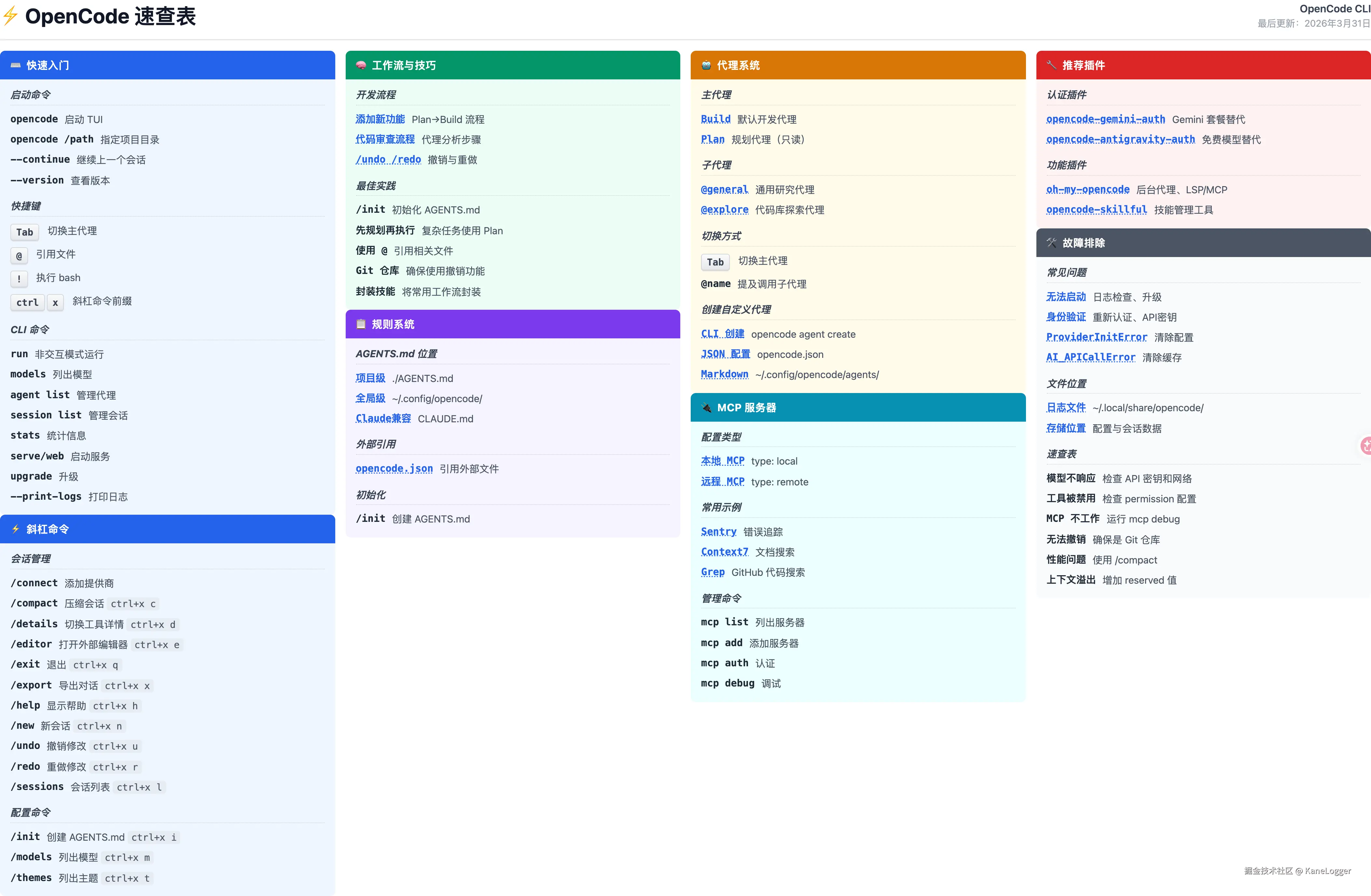Image resolution: width=1371 pixels, height=896 pixels.
Task: Click the MCP 服务器 header bar
Action: click(858, 407)
